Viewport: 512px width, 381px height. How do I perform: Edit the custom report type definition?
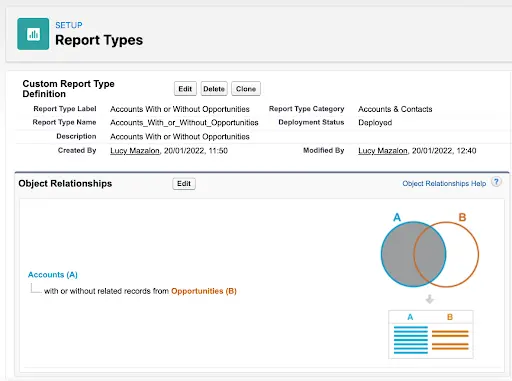click(x=185, y=89)
